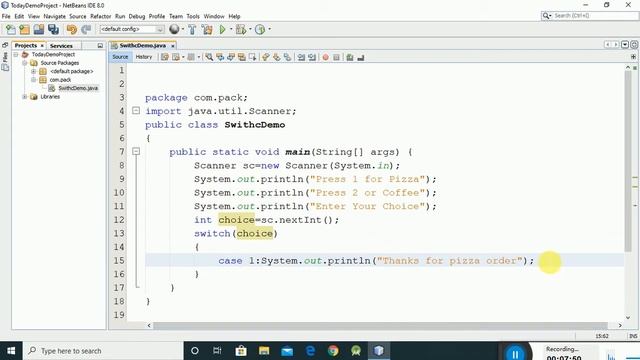Click the Comment editor toolbar icon
640x360 pixels.
350,57
